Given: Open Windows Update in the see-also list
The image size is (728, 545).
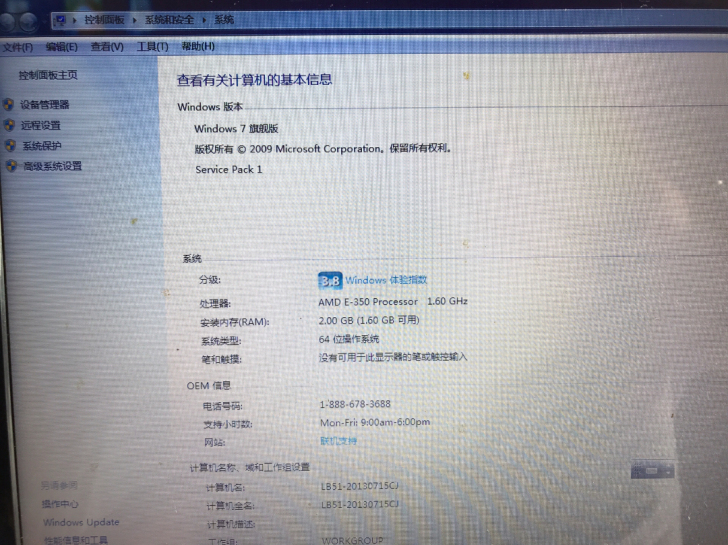Looking at the screenshot, I should click(x=81, y=522).
